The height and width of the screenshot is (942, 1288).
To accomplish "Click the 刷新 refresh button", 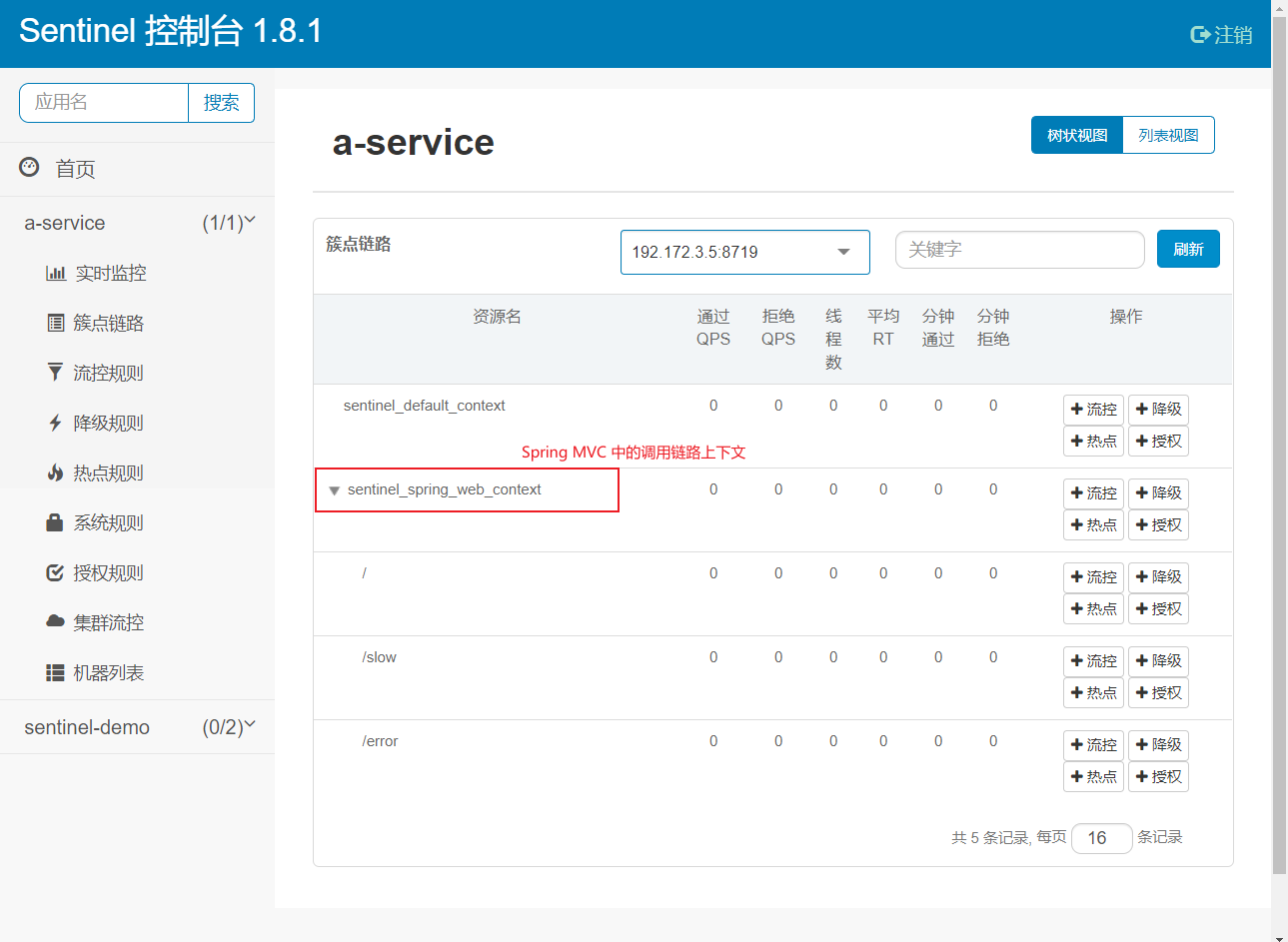I will pyautogui.click(x=1188, y=249).
